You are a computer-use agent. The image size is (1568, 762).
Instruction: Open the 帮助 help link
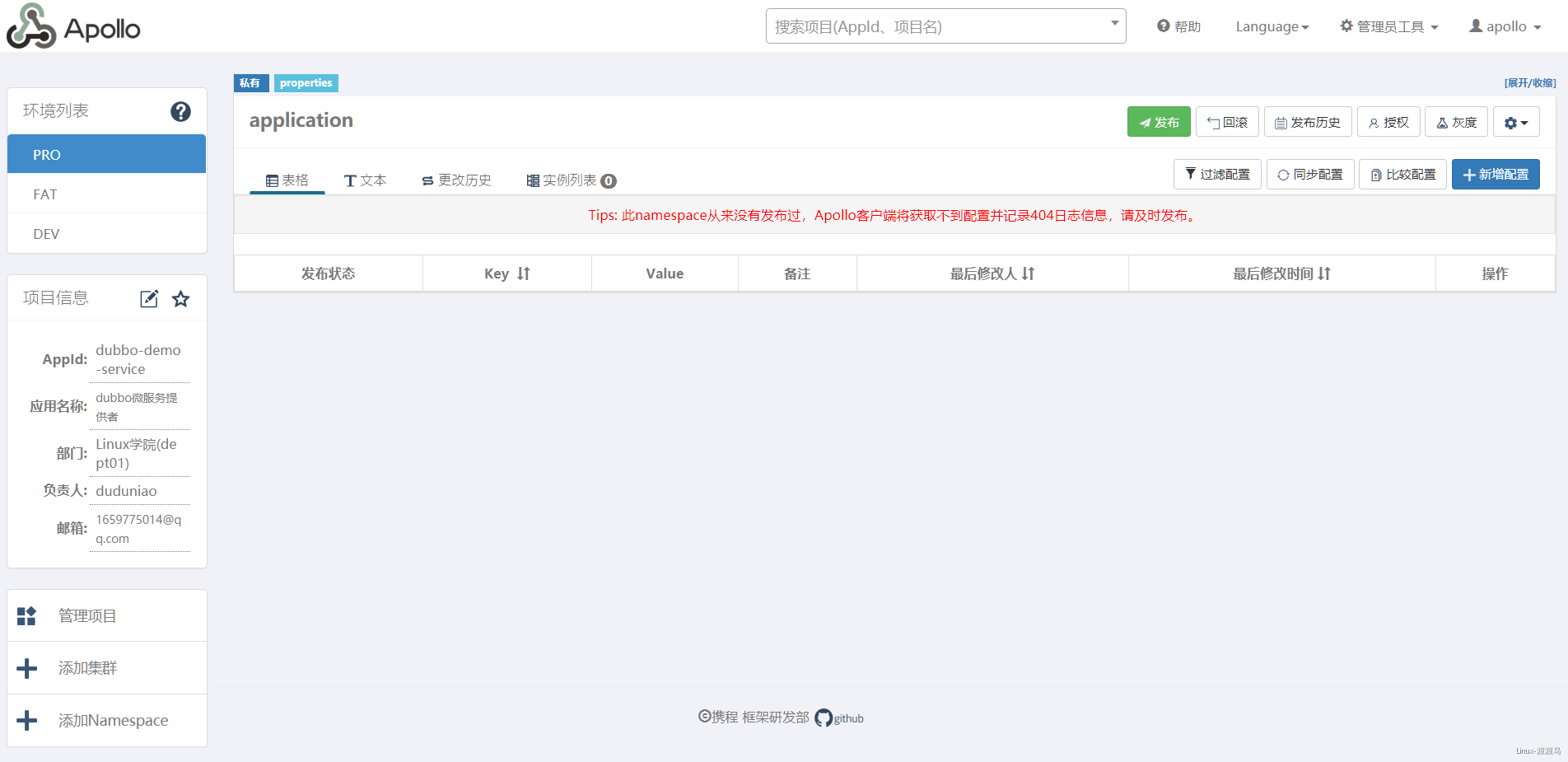[1178, 26]
